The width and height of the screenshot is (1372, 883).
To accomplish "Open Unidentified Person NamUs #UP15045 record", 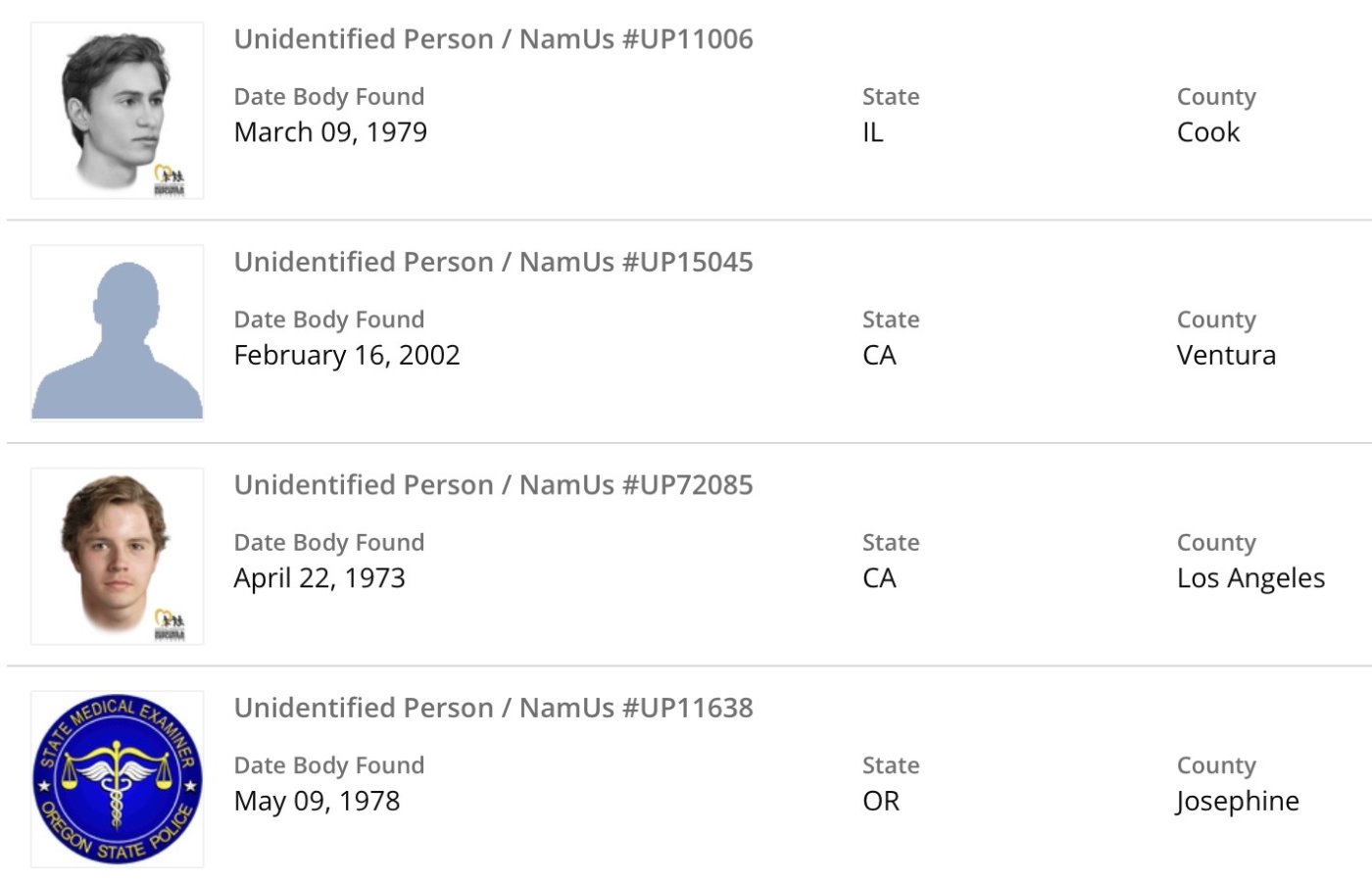I will point(493,262).
